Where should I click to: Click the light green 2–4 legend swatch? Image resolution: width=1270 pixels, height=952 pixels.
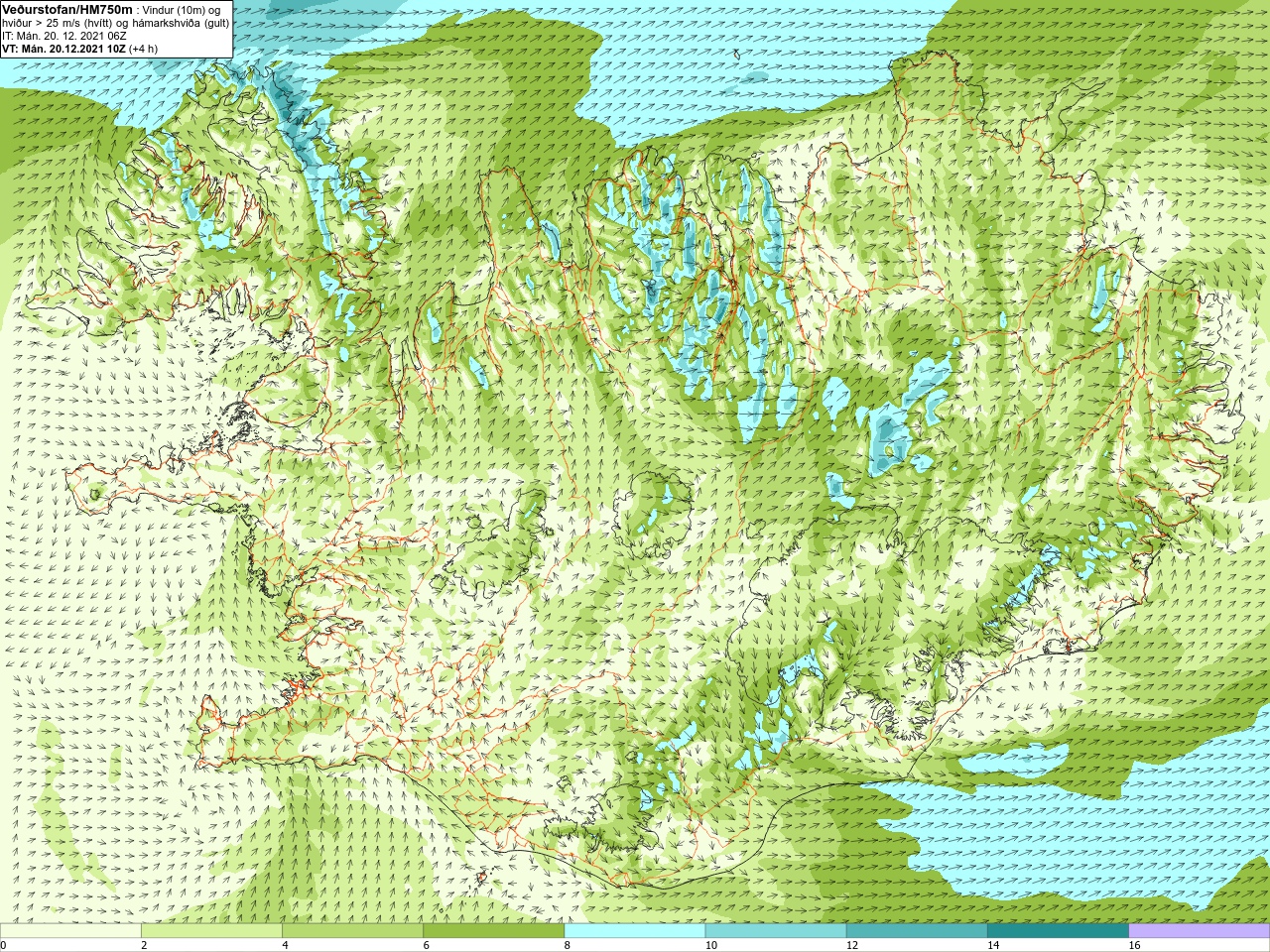tap(211, 931)
